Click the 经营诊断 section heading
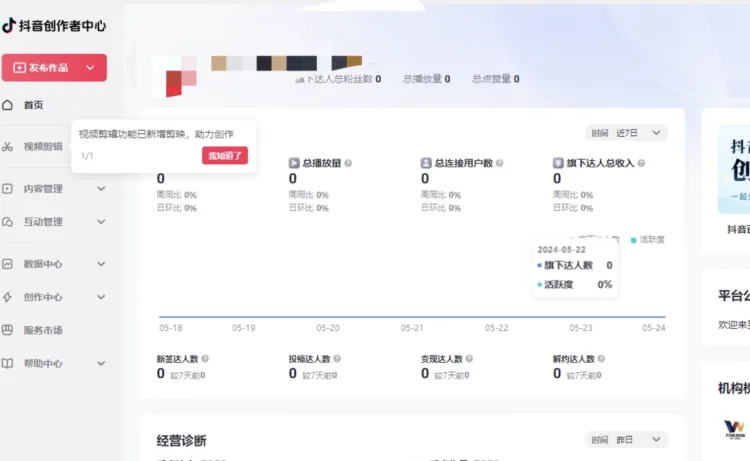 click(x=181, y=440)
